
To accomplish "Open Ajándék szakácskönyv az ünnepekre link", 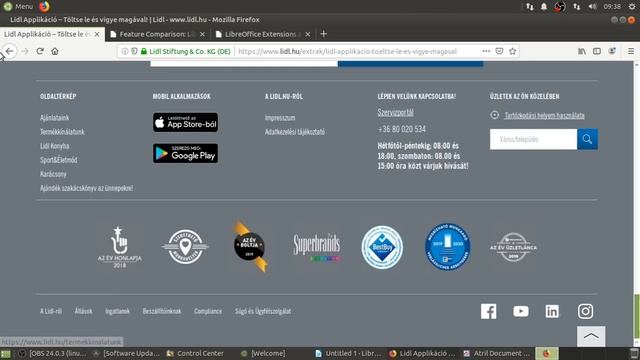I will (x=86, y=188).
